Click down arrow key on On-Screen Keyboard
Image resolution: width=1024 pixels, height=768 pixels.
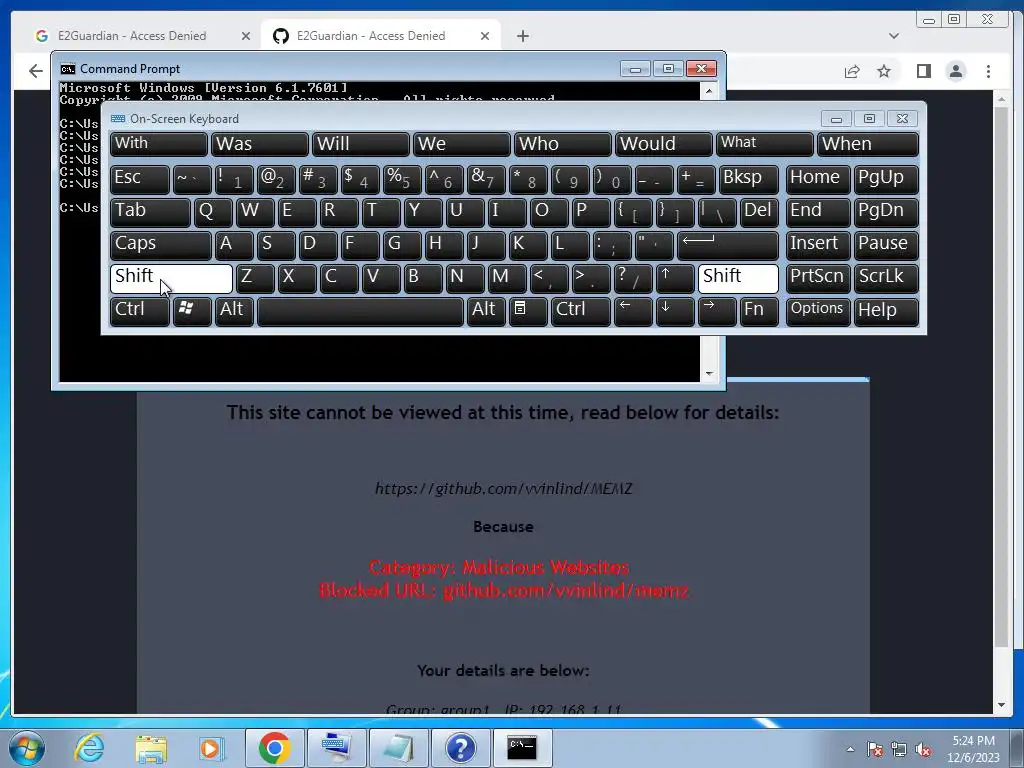point(675,312)
